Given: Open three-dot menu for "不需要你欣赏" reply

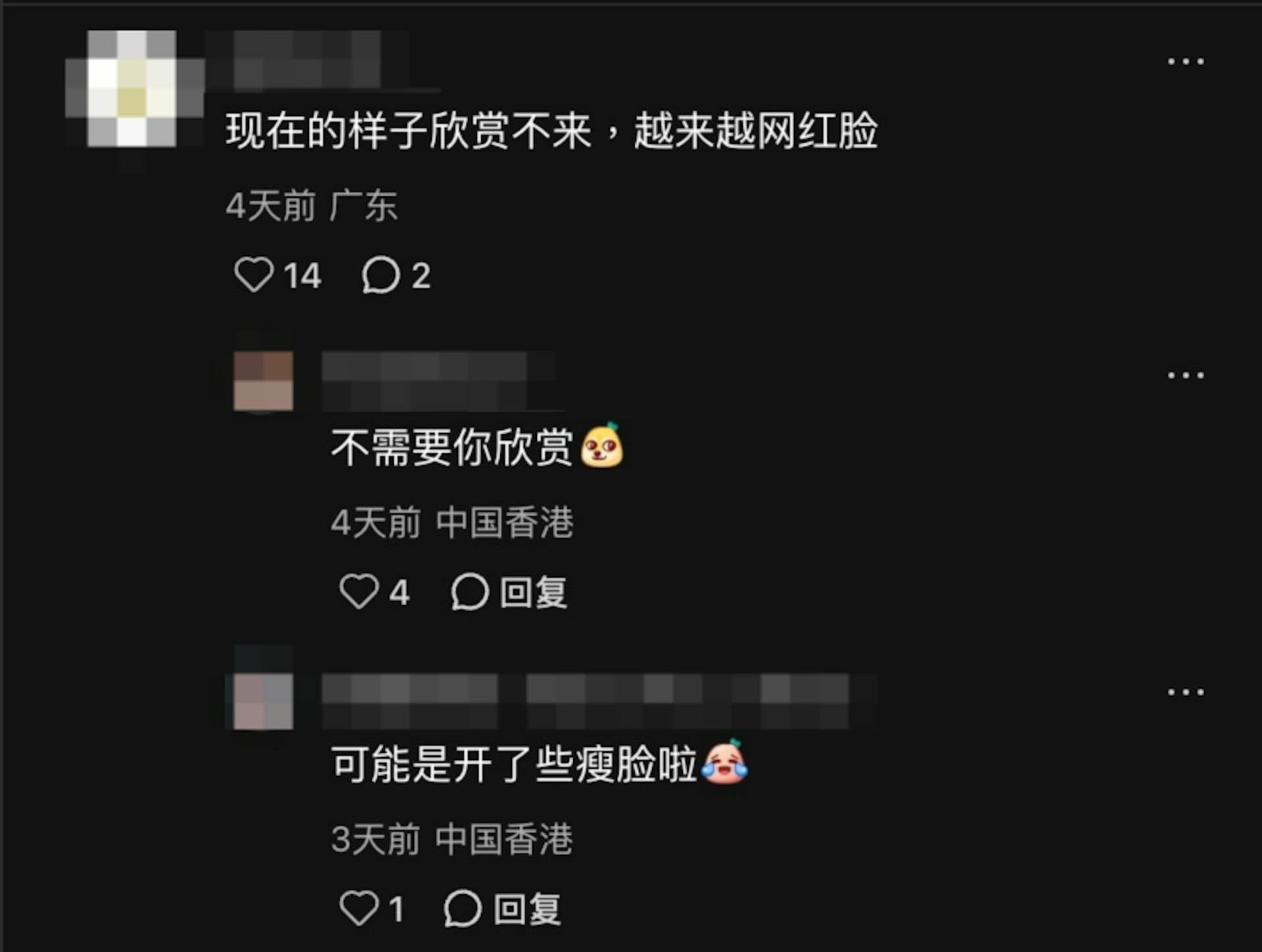Looking at the screenshot, I should tap(1186, 375).
